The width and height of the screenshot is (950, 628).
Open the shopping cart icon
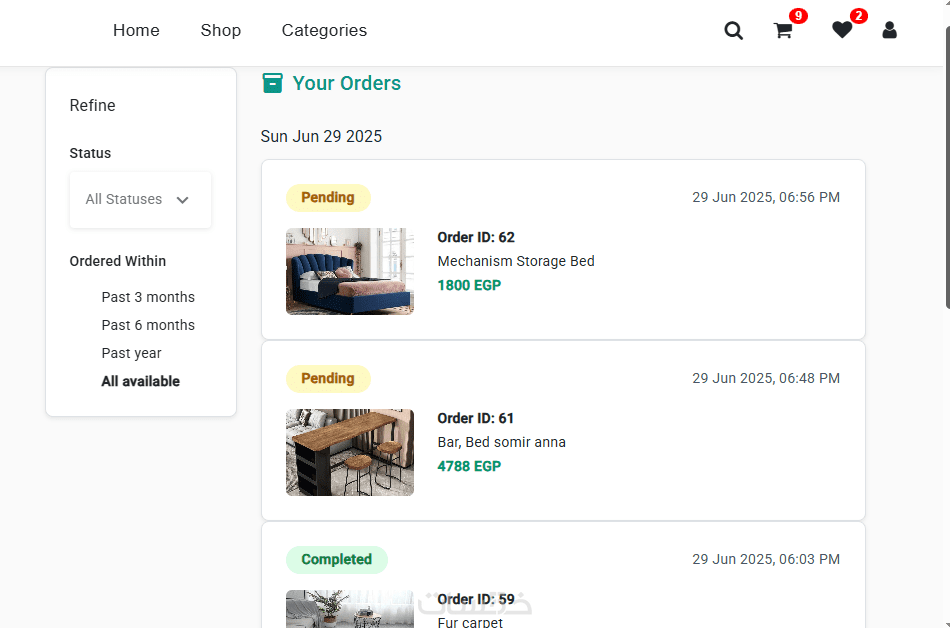(783, 31)
